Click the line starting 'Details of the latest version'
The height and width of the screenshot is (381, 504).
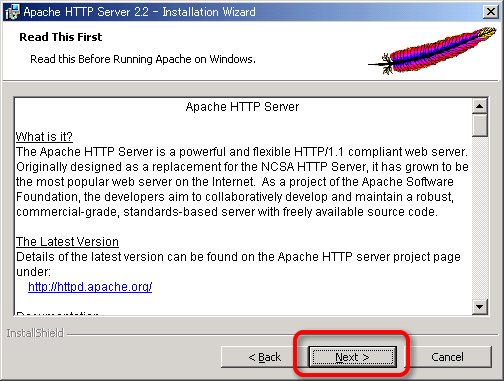click(x=238, y=257)
